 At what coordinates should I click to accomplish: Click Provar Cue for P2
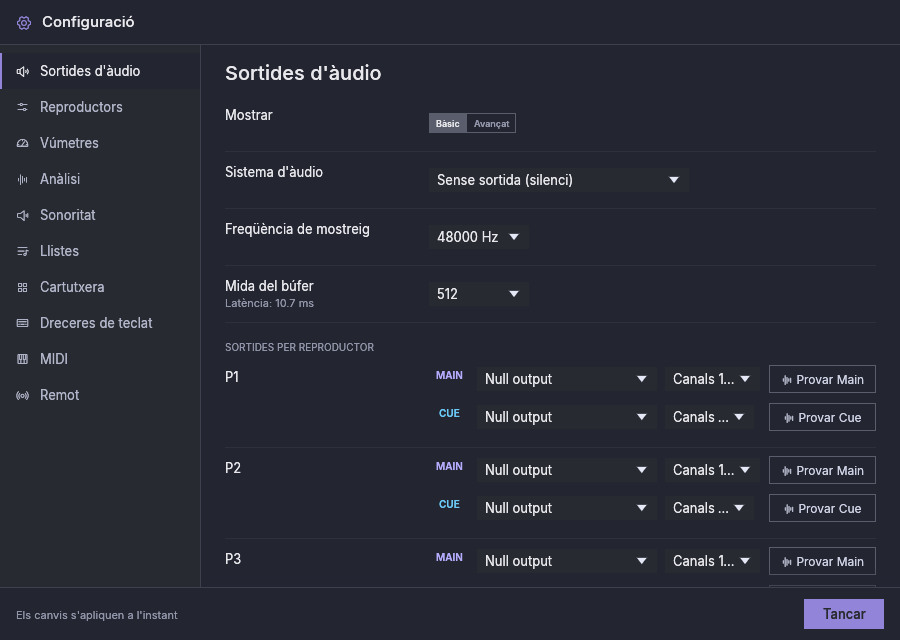pos(822,509)
